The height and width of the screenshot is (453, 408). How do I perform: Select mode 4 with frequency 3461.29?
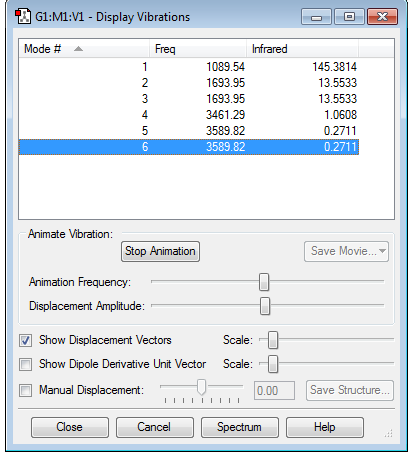pyautogui.click(x=189, y=115)
